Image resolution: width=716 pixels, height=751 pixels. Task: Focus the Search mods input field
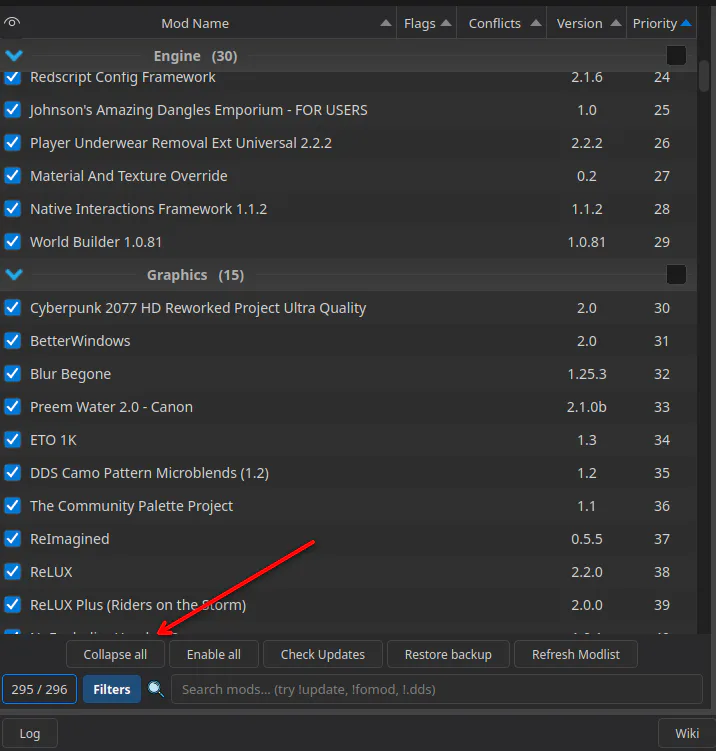pos(437,689)
